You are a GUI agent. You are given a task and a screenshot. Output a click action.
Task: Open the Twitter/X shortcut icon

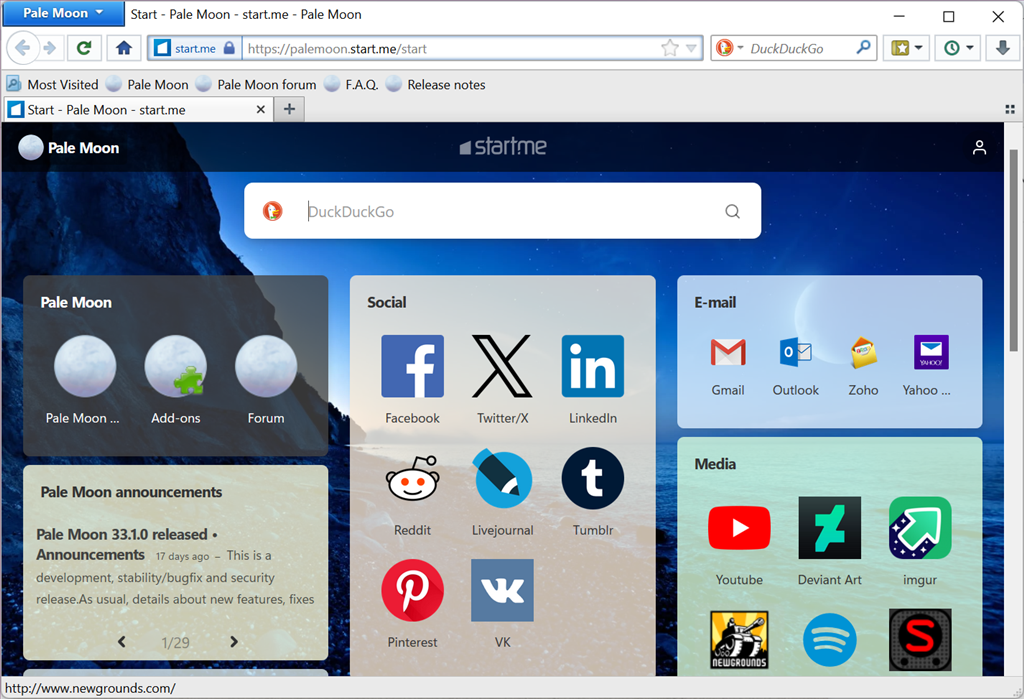[x=502, y=366]
